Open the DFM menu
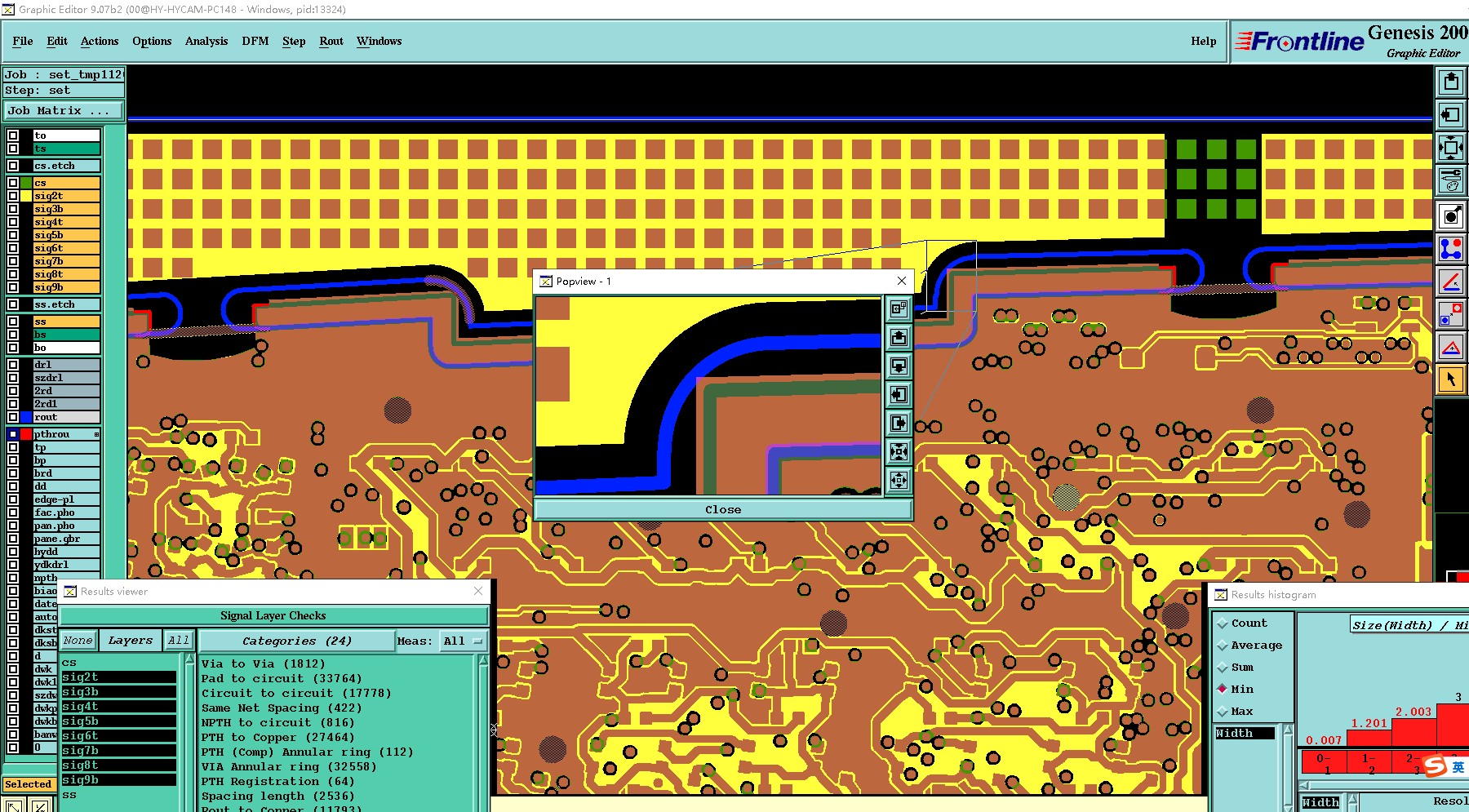 point(255,41)
